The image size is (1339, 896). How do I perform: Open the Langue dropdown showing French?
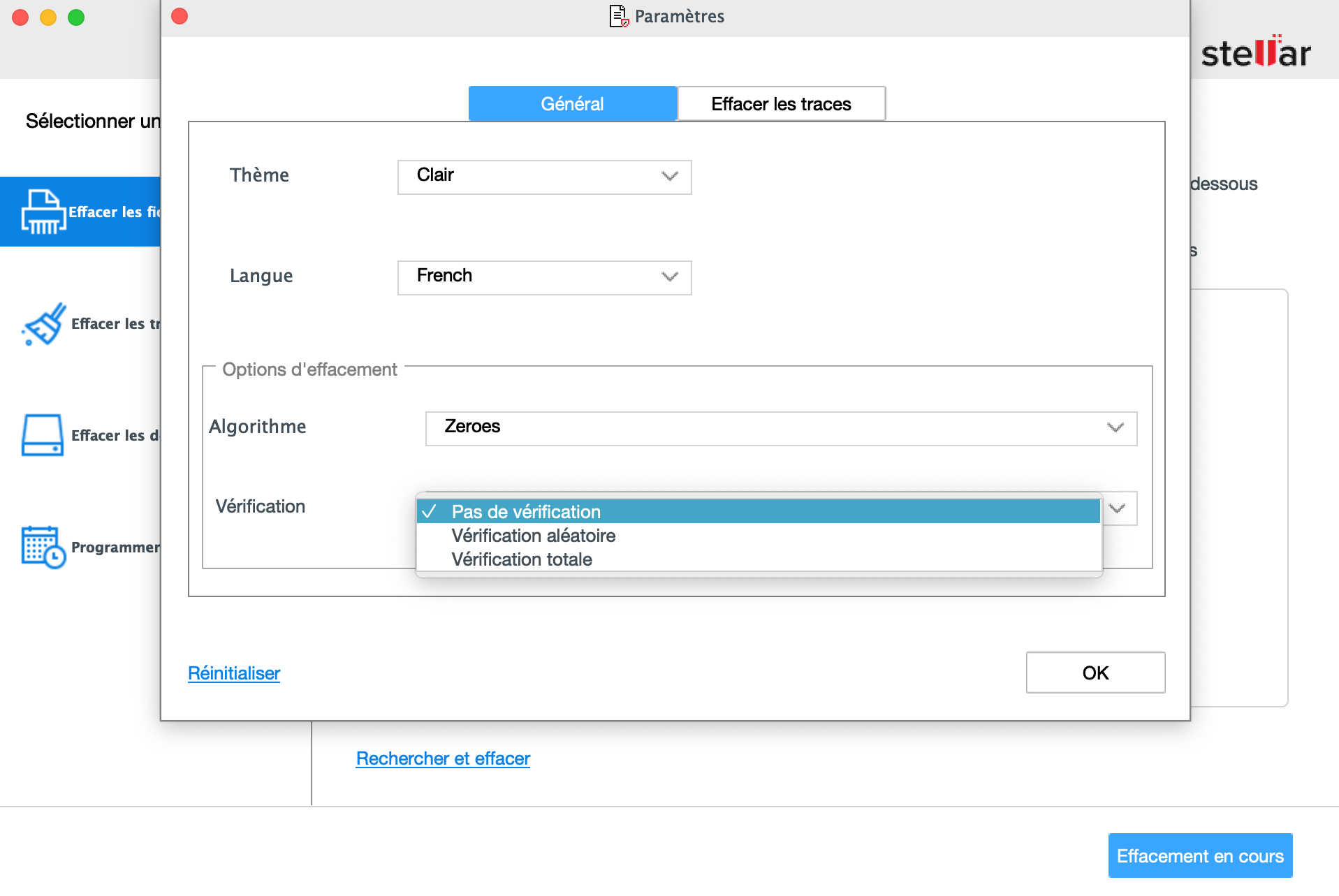544,277
